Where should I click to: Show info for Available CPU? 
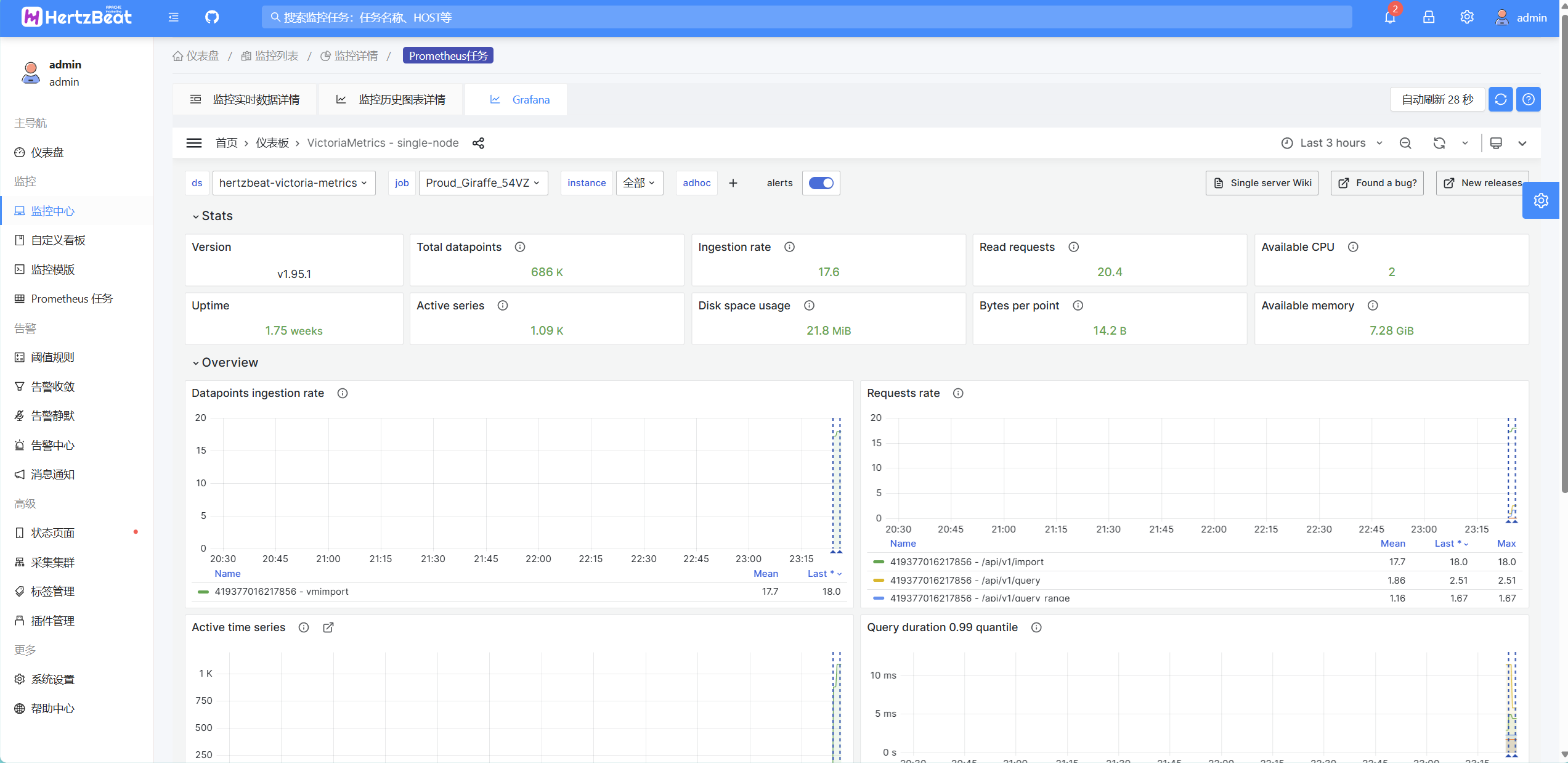1353,247
